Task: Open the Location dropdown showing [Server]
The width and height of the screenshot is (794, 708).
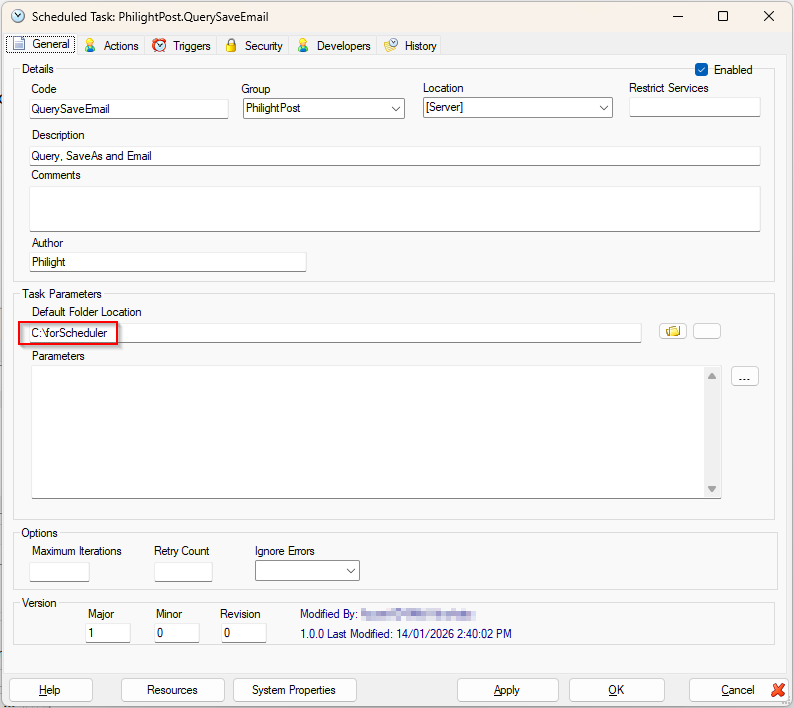Action: point(518,107)
